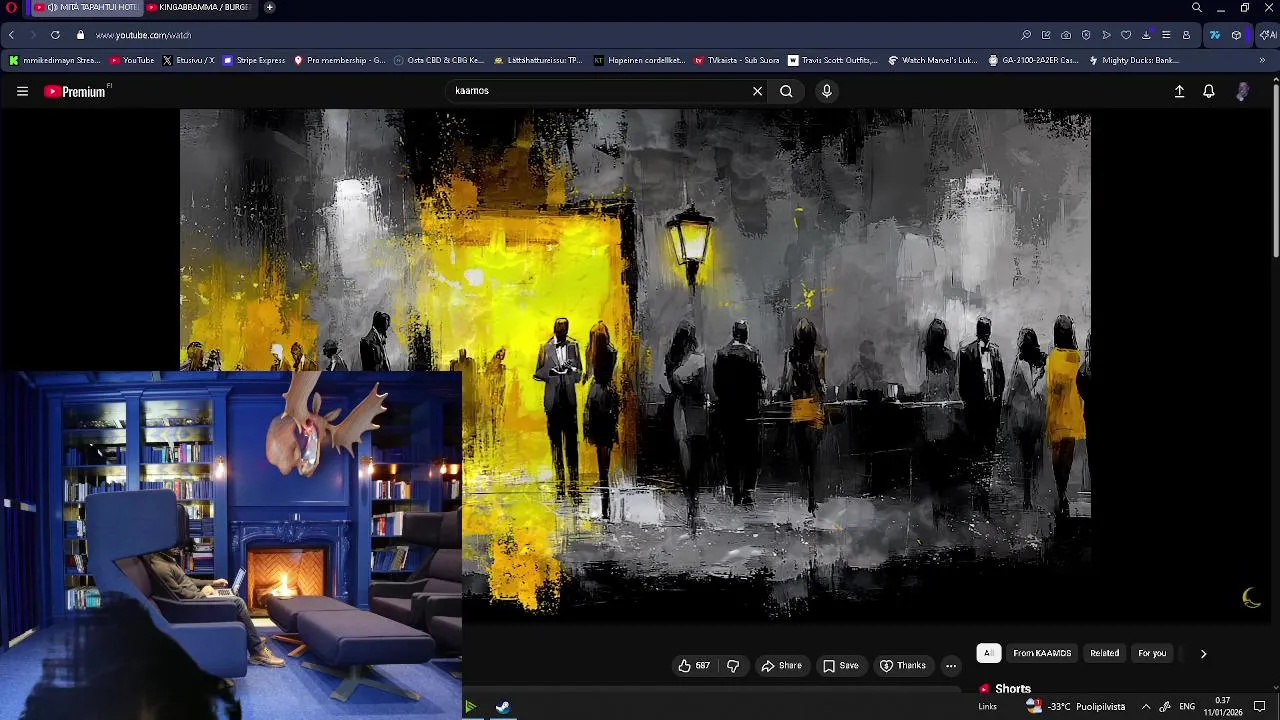This screenshot has height=720, width=1280.
Task: Run the YouTube search magnifier button
Action: pyautogui.click(x=786, y=91)
